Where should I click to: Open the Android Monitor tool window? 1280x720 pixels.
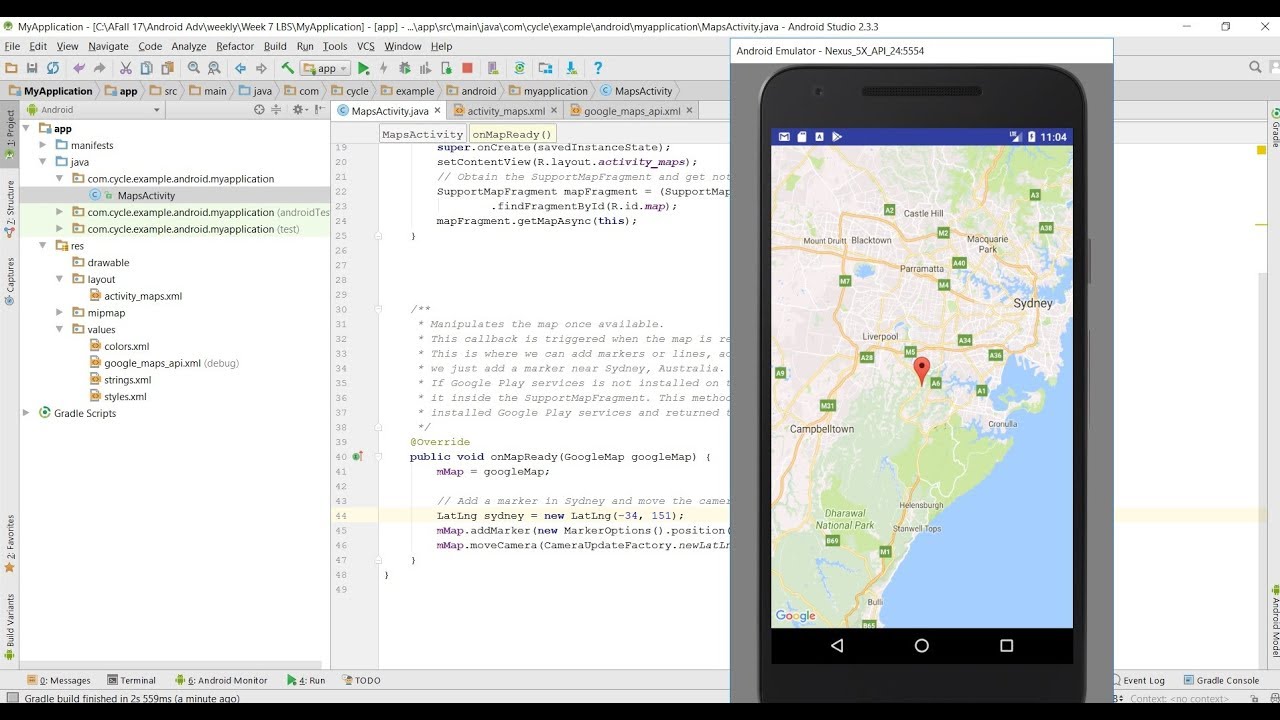(222, 680)
